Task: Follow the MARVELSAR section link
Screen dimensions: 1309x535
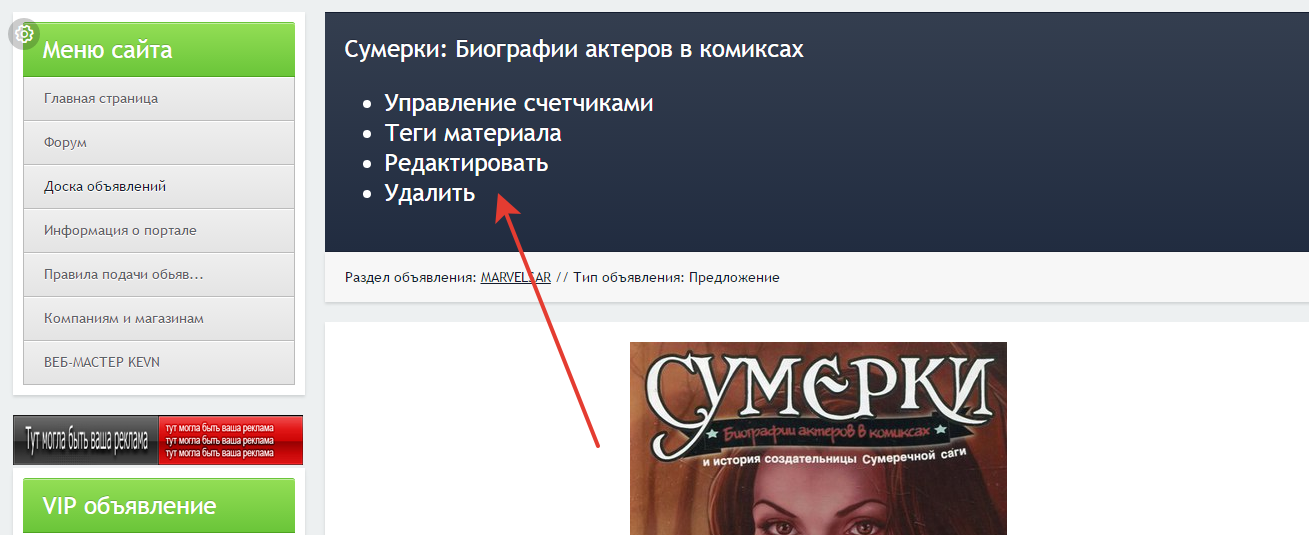Action: coord(516,277)
